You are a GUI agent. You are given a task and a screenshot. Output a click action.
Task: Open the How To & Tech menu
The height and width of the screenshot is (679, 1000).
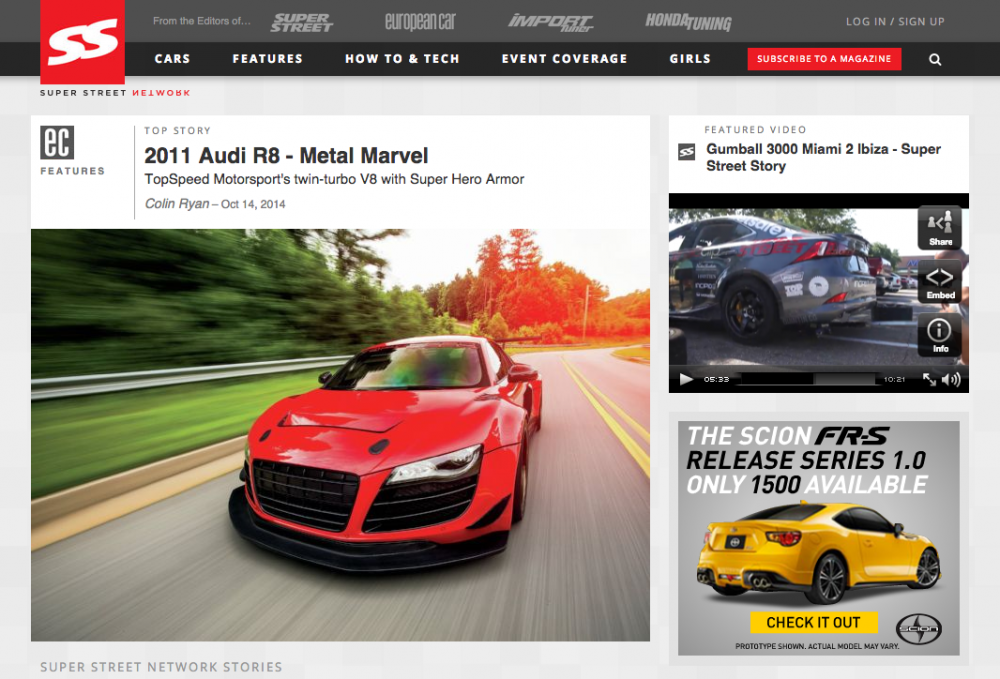pos(402,59)
